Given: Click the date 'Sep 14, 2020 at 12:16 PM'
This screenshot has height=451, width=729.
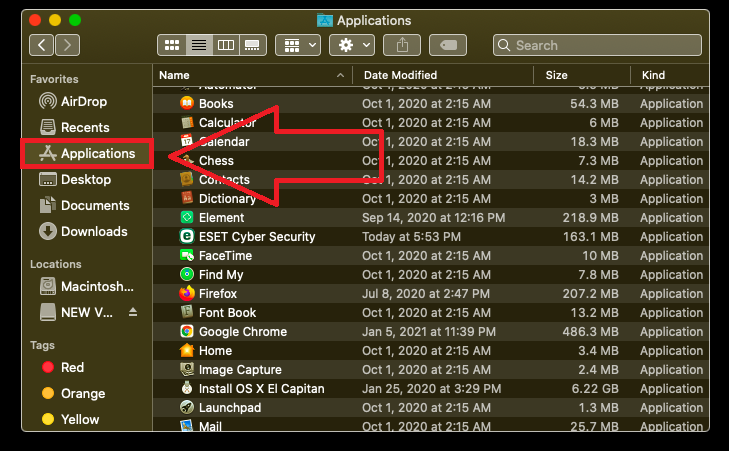Looking at the screenshot, I should [x=434, y=218].
